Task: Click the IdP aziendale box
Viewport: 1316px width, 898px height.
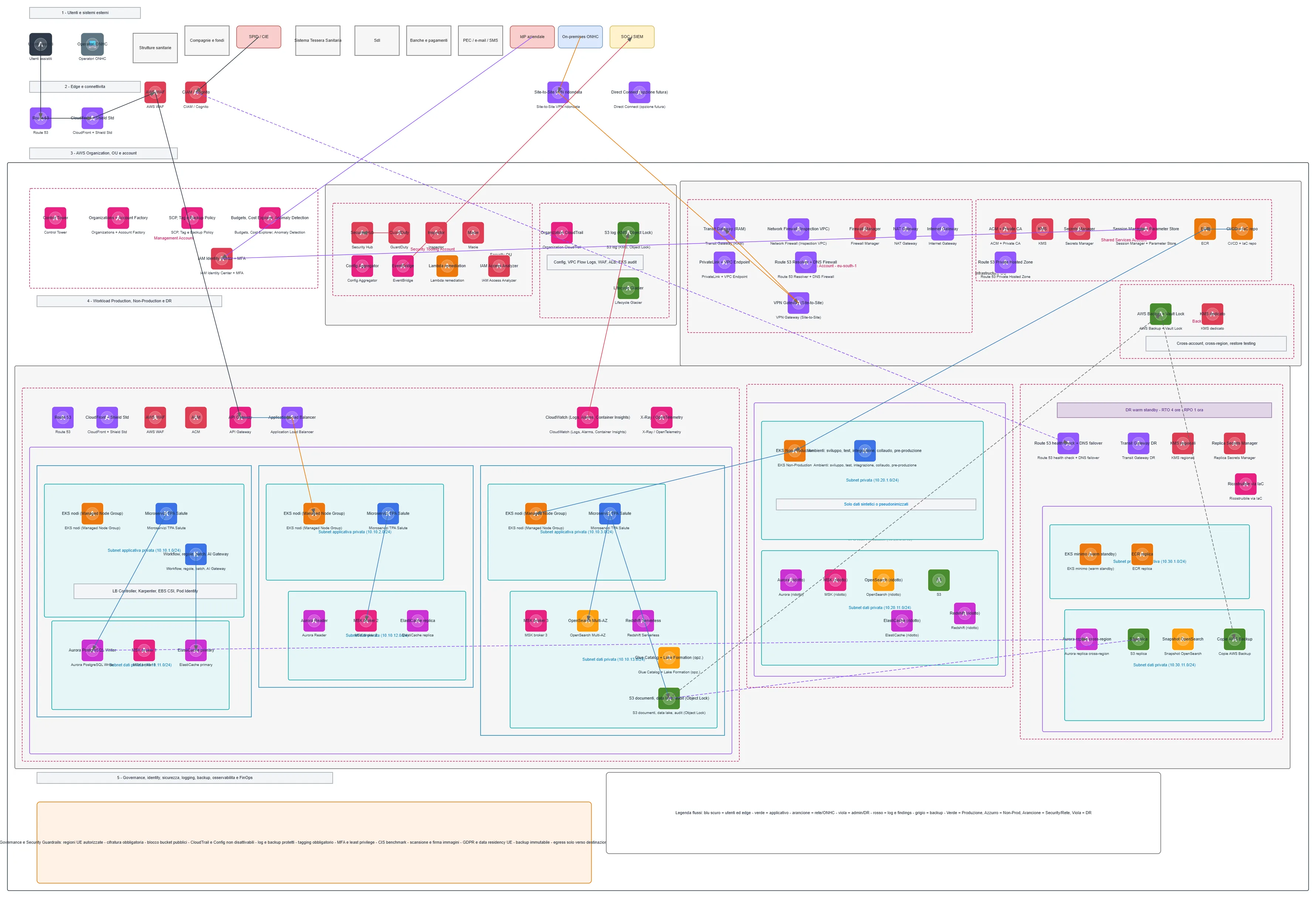Action: click(x=532, y=37)
